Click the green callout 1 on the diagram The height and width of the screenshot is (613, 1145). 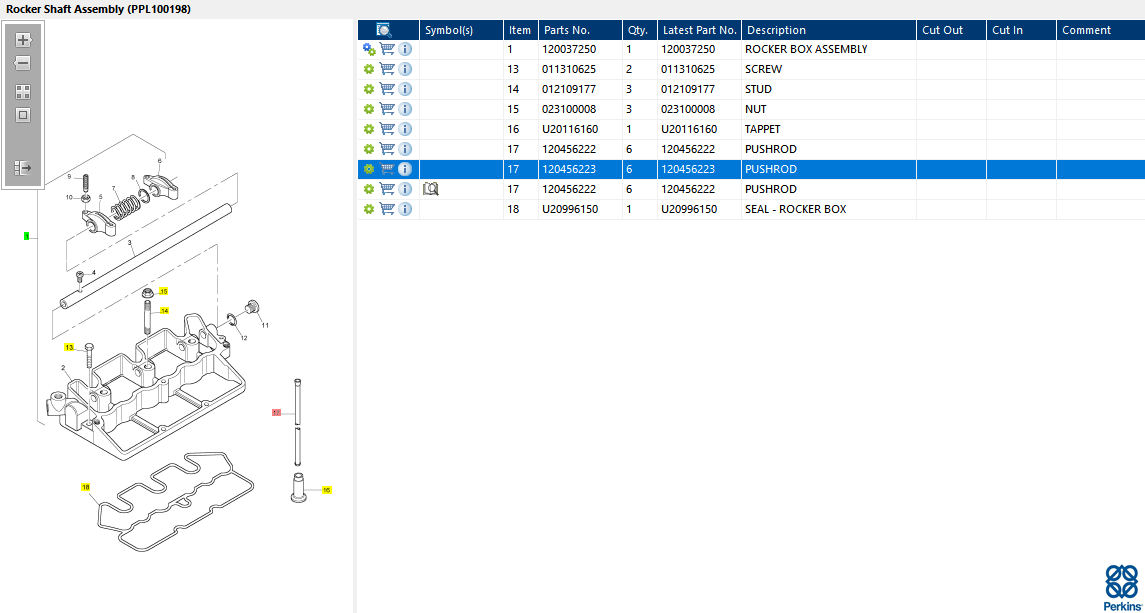tap(27, 236)
